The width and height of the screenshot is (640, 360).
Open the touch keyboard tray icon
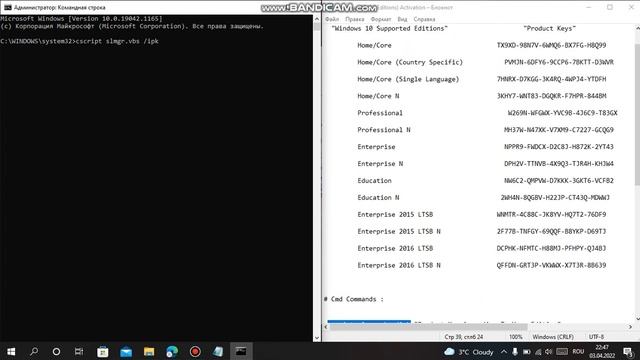click(x=562, y=352)
